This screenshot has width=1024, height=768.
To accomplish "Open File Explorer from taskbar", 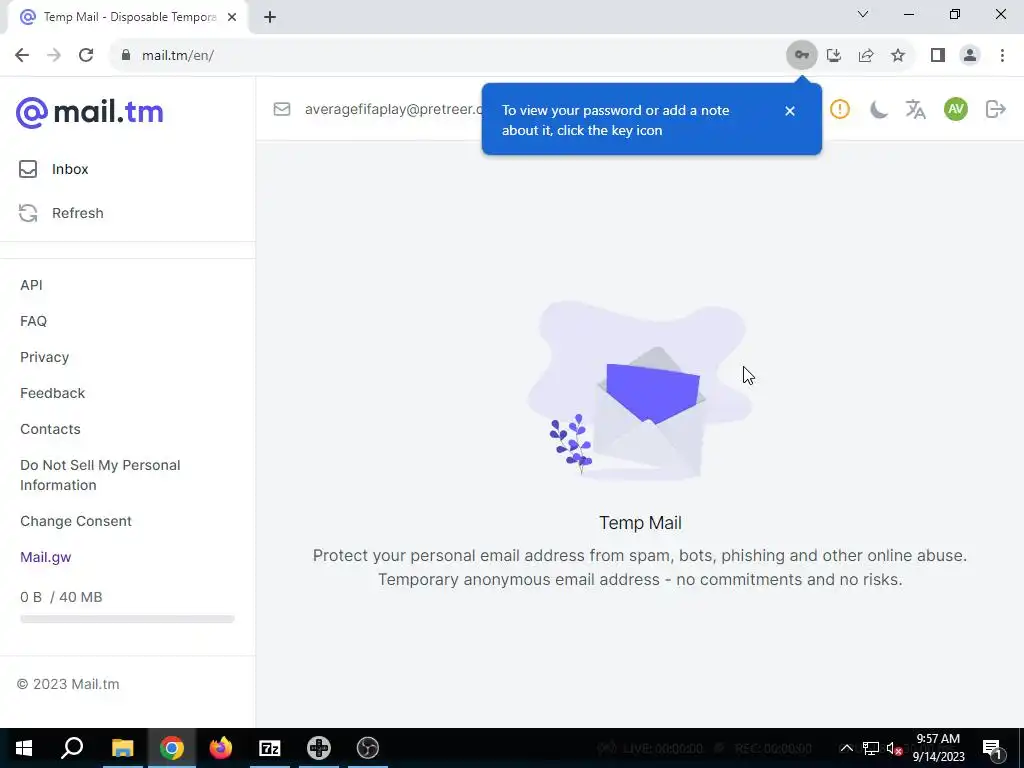I will click(x=122, y=748).
